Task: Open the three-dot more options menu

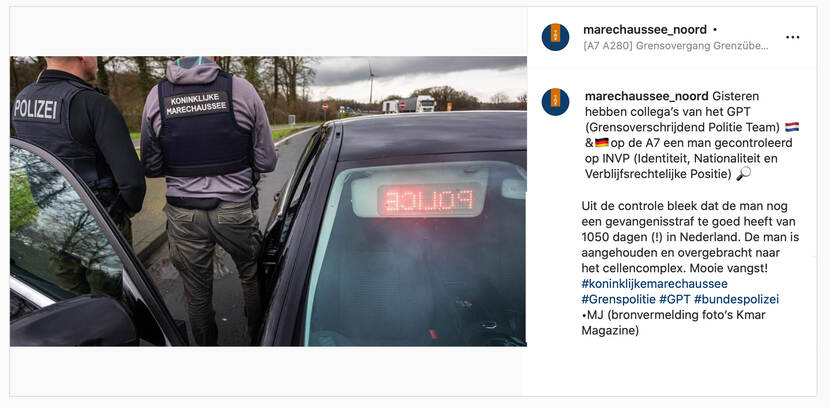Action: pyautogui.click(x=792, y=37)
